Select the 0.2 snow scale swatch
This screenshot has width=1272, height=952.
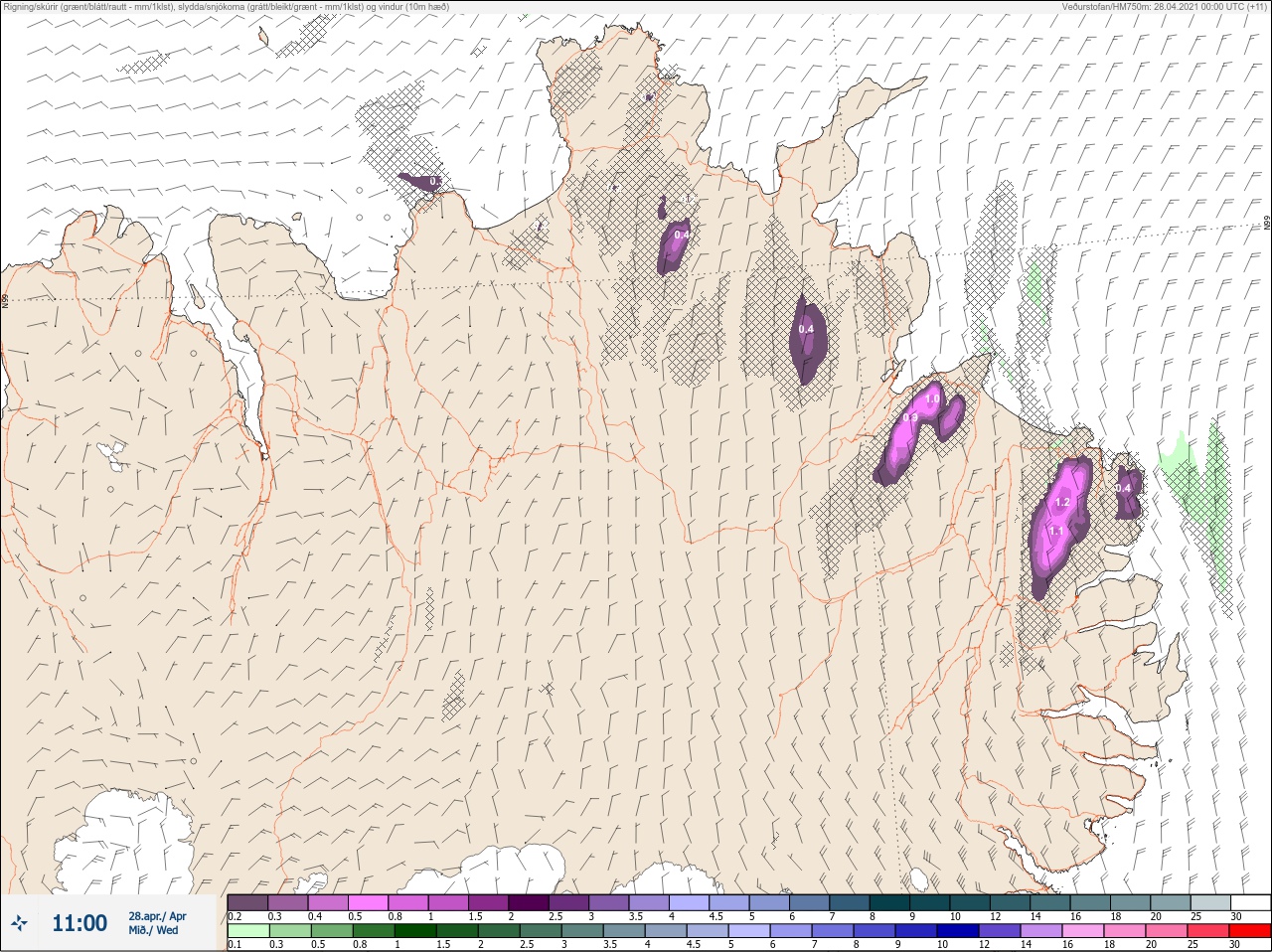[x=247, y=902]
